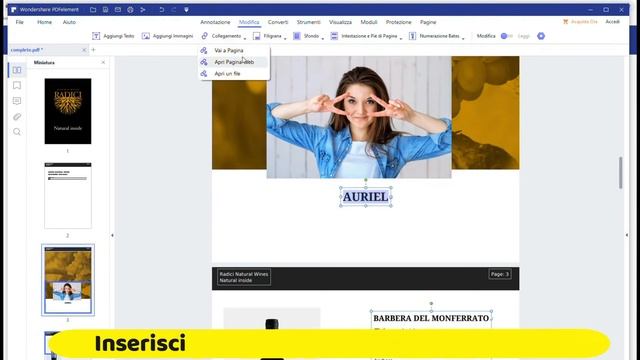Open the comments panel icon
Image resolution: width=640 pixels, height=360 pixels.
tap(17, 101)
